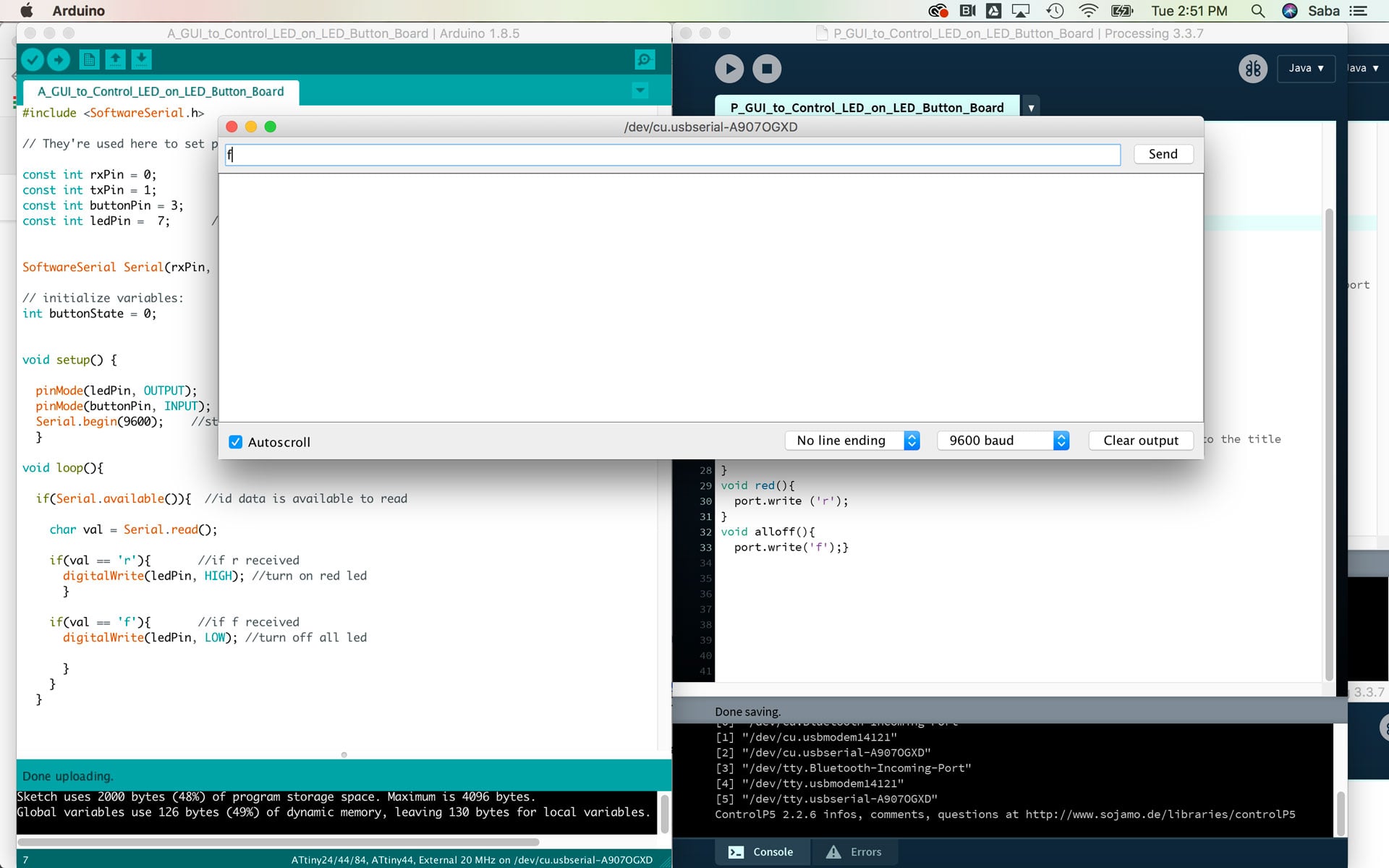Save the Arduino sketch with the down-arrow icon
Screen dimensions: 1389x868
(141, 59)
